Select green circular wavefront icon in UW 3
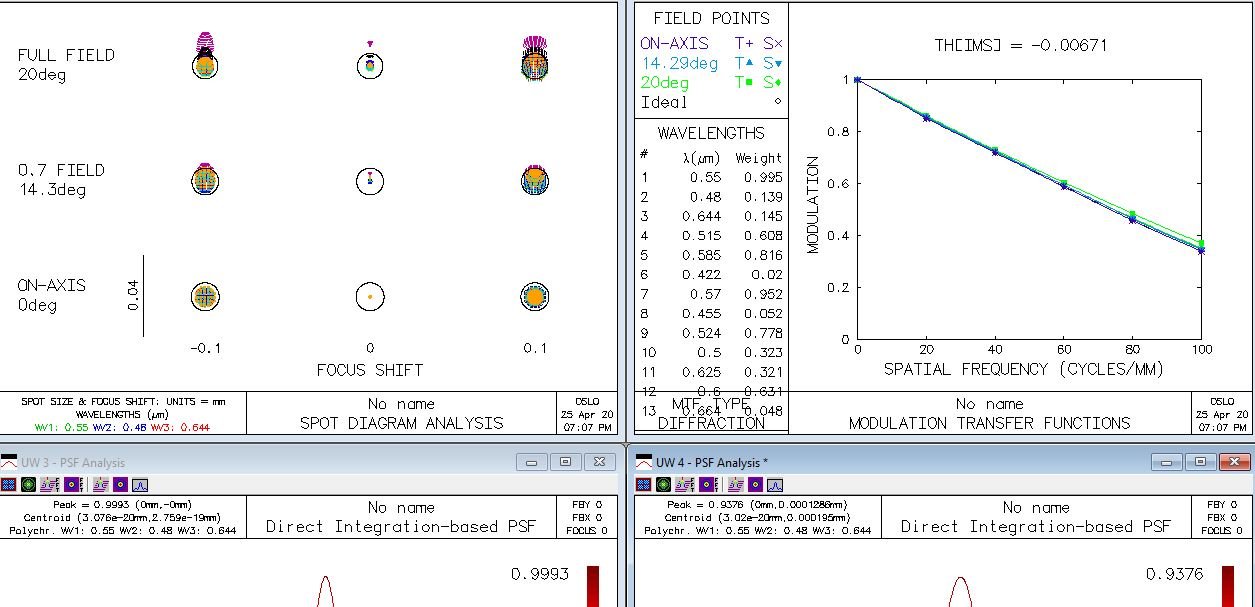1255x607 pixels. pos(28,484)
